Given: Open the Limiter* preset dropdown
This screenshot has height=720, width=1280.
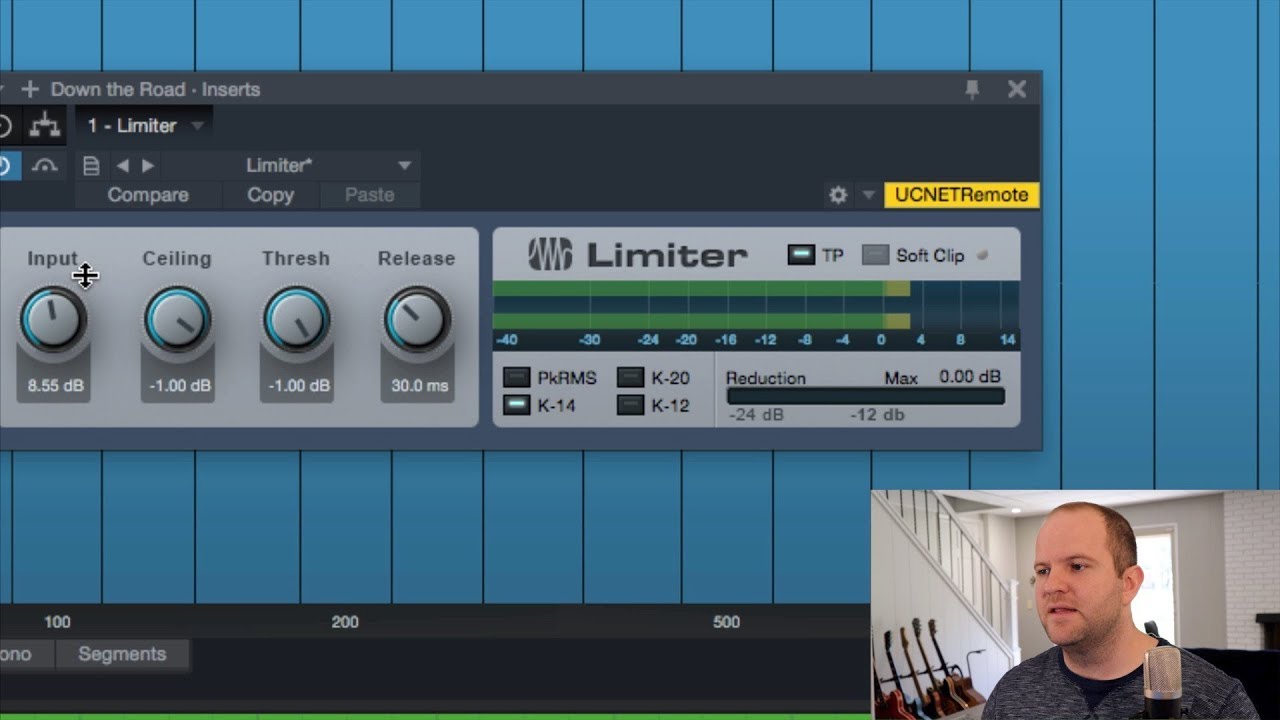Looking at the screenshot, I should [291, 166].
